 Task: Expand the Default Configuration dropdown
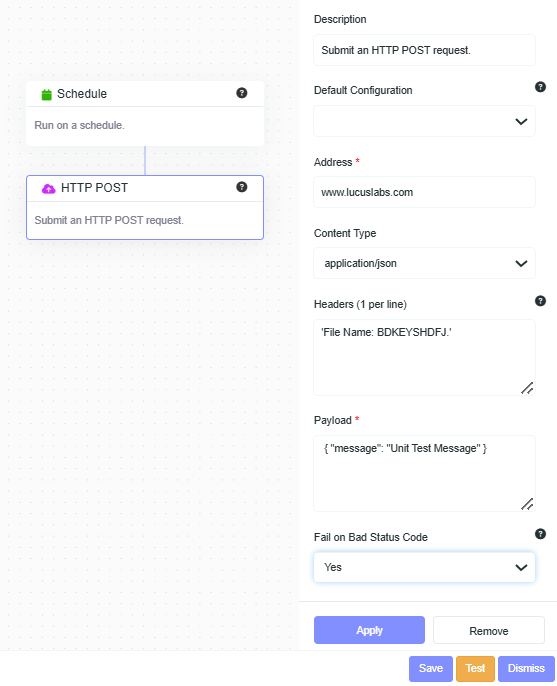[424, 121]
